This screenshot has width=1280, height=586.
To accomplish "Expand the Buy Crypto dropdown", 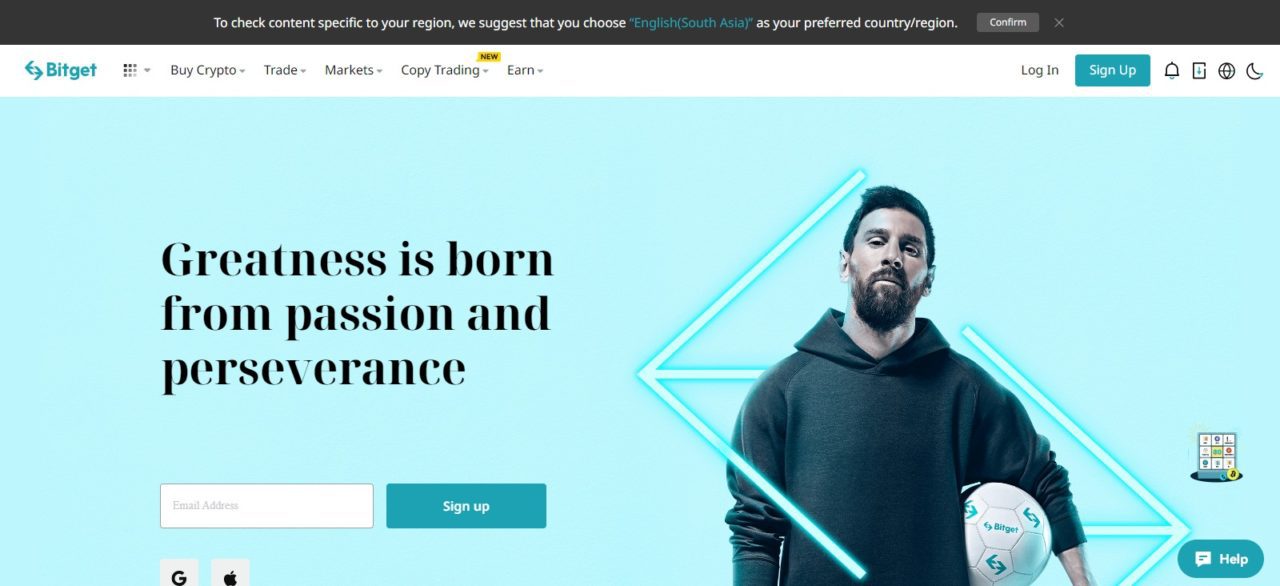I will pyautogui.click(x=208, y=70).
